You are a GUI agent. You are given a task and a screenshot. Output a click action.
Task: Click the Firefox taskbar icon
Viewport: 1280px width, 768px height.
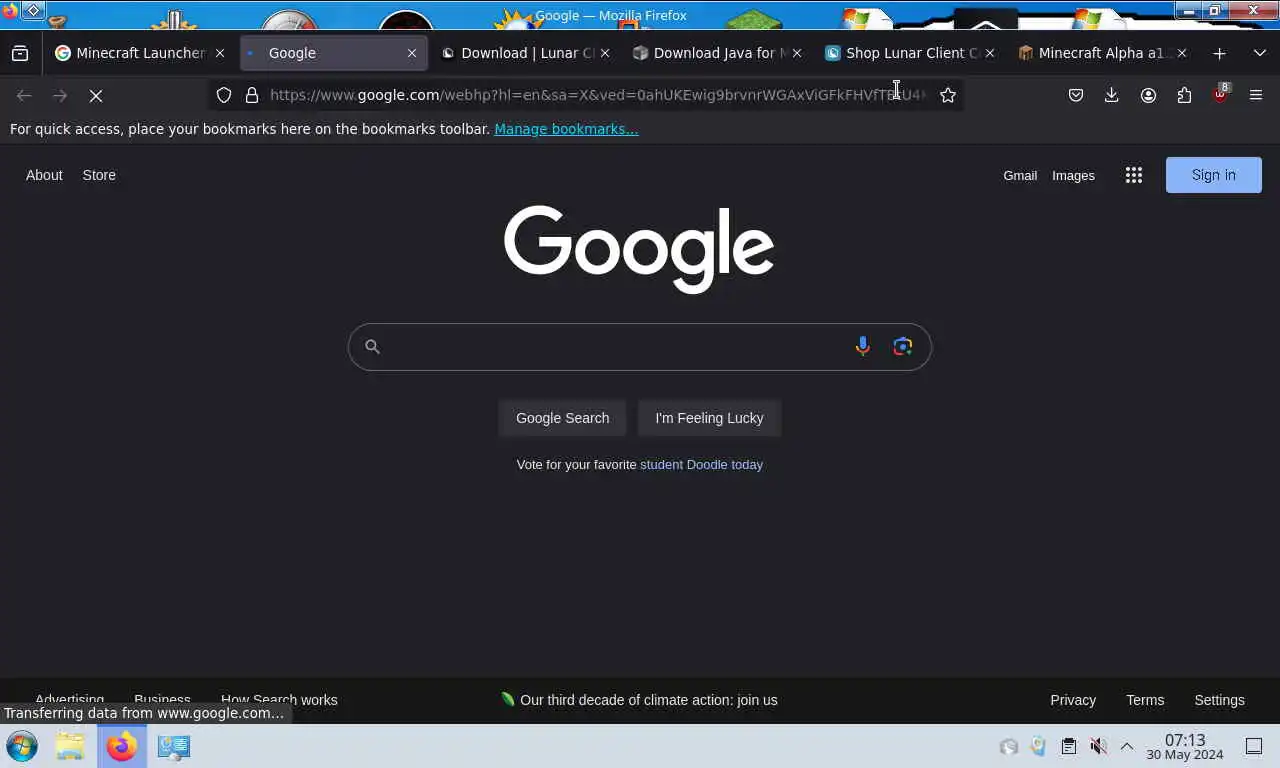coord(122,746)
